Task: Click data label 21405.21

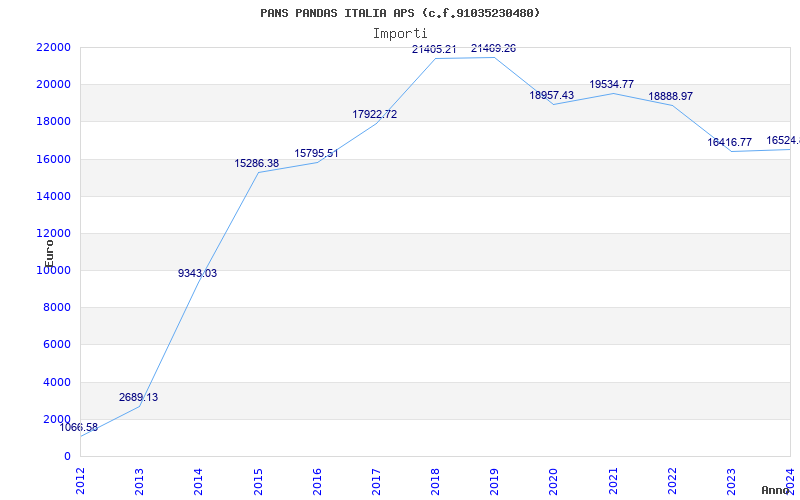Action: coord(434,50)
